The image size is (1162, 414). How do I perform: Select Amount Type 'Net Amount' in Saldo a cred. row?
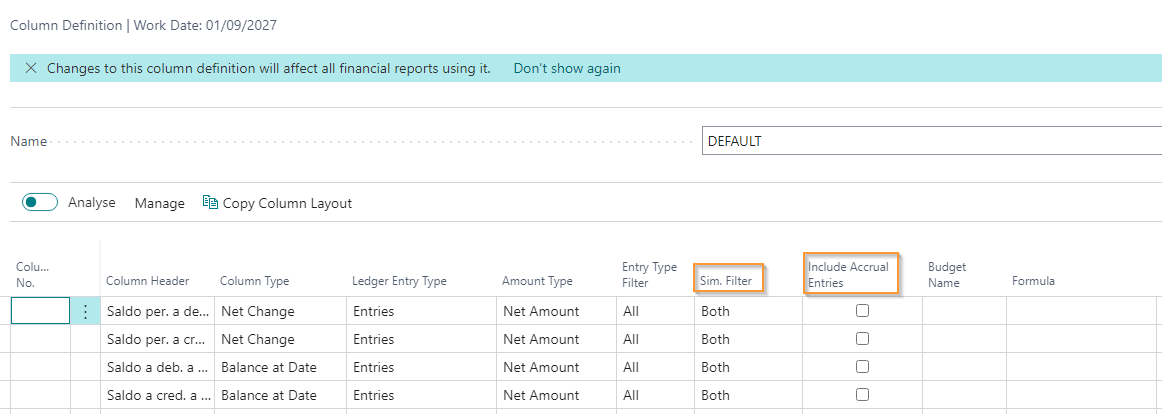point(556,395)
